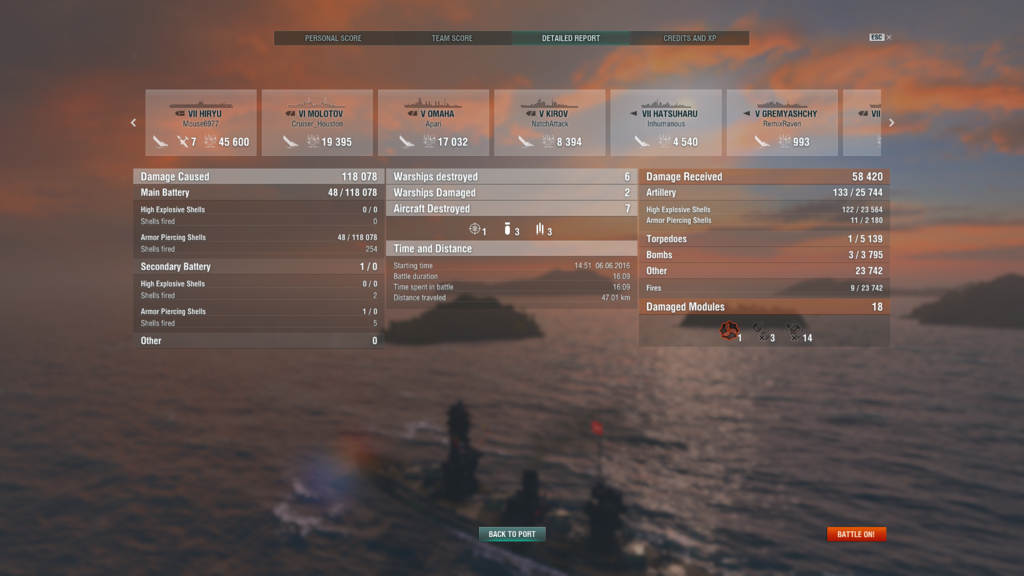Viewport: 1024px width, 576px height.
Task: Click the bomber aircraft destroyed icon
Action: 507,229
